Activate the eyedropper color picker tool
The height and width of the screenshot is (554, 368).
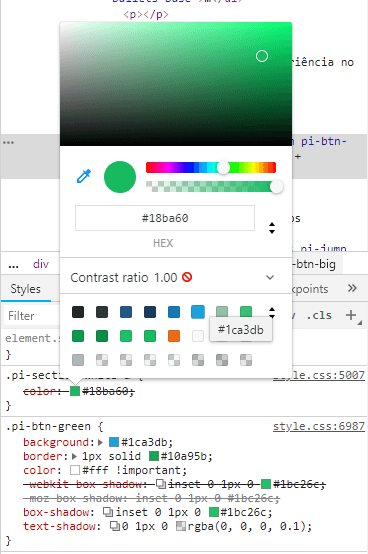pyautogui.click(x=84, y=176)
